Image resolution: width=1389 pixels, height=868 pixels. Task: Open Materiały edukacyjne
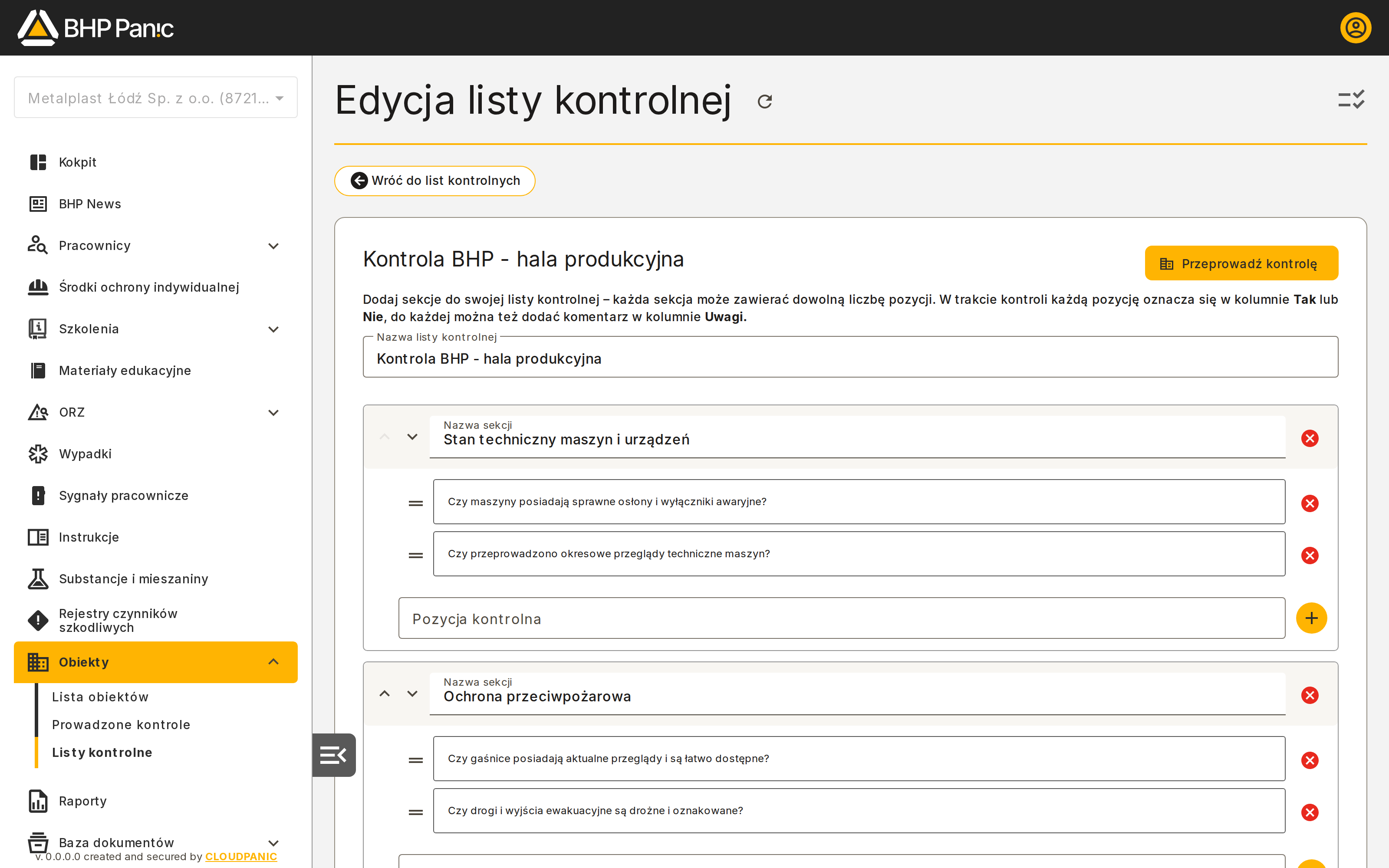click(155, 370)
